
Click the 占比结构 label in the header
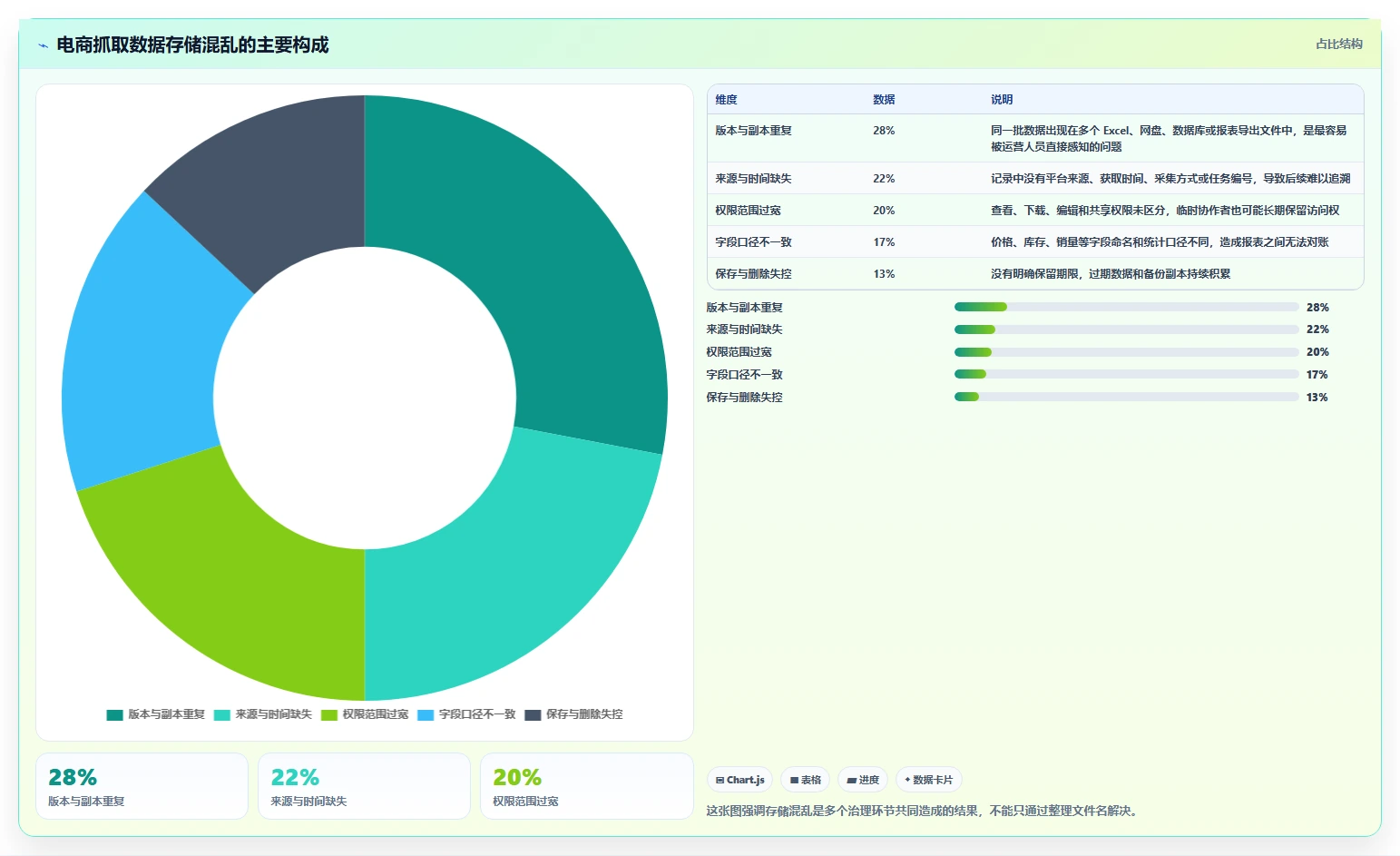point(1339,44)
